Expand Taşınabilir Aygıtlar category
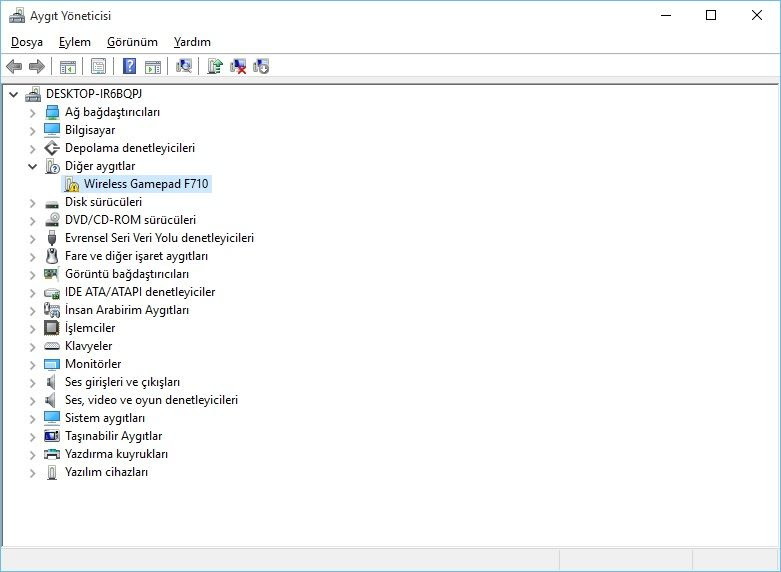 (32, 436)
